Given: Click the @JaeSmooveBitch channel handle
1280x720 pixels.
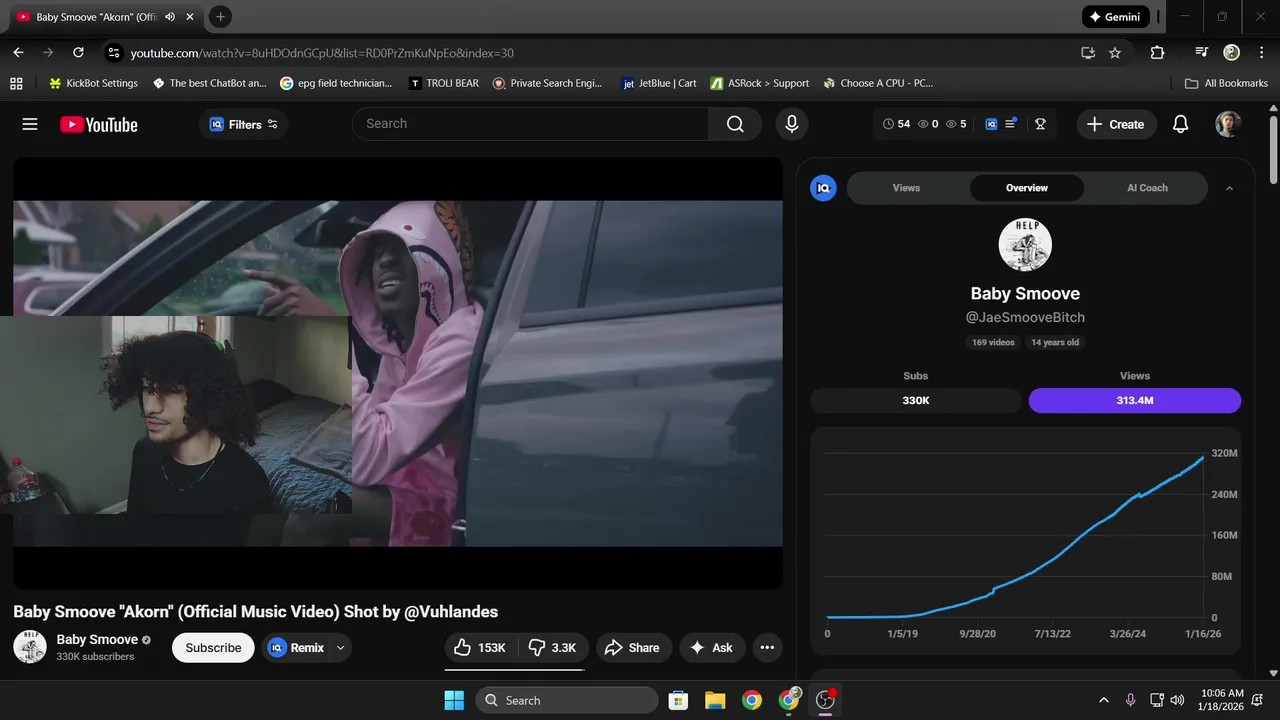Looking at the screenshot, I should (x=1025, y=317).
